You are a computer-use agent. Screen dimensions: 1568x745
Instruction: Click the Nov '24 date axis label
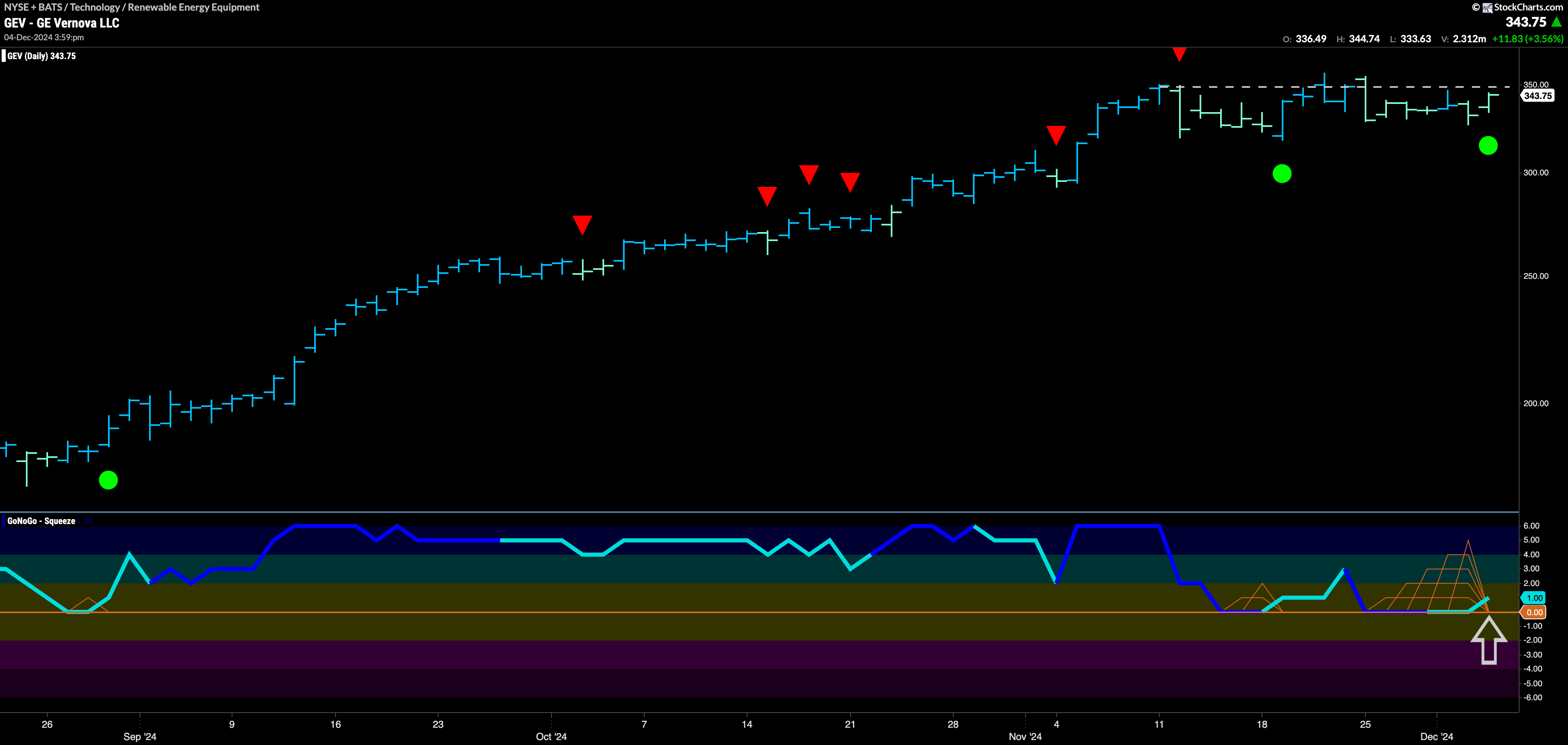(x=1025, y=736)
